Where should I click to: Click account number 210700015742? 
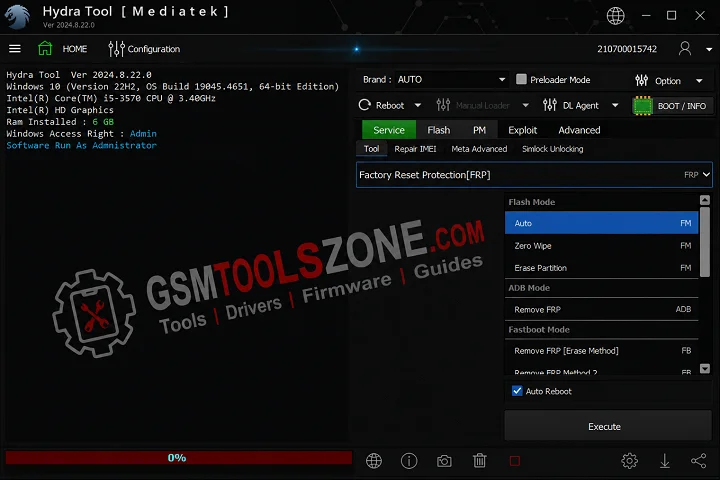(627, 49)
